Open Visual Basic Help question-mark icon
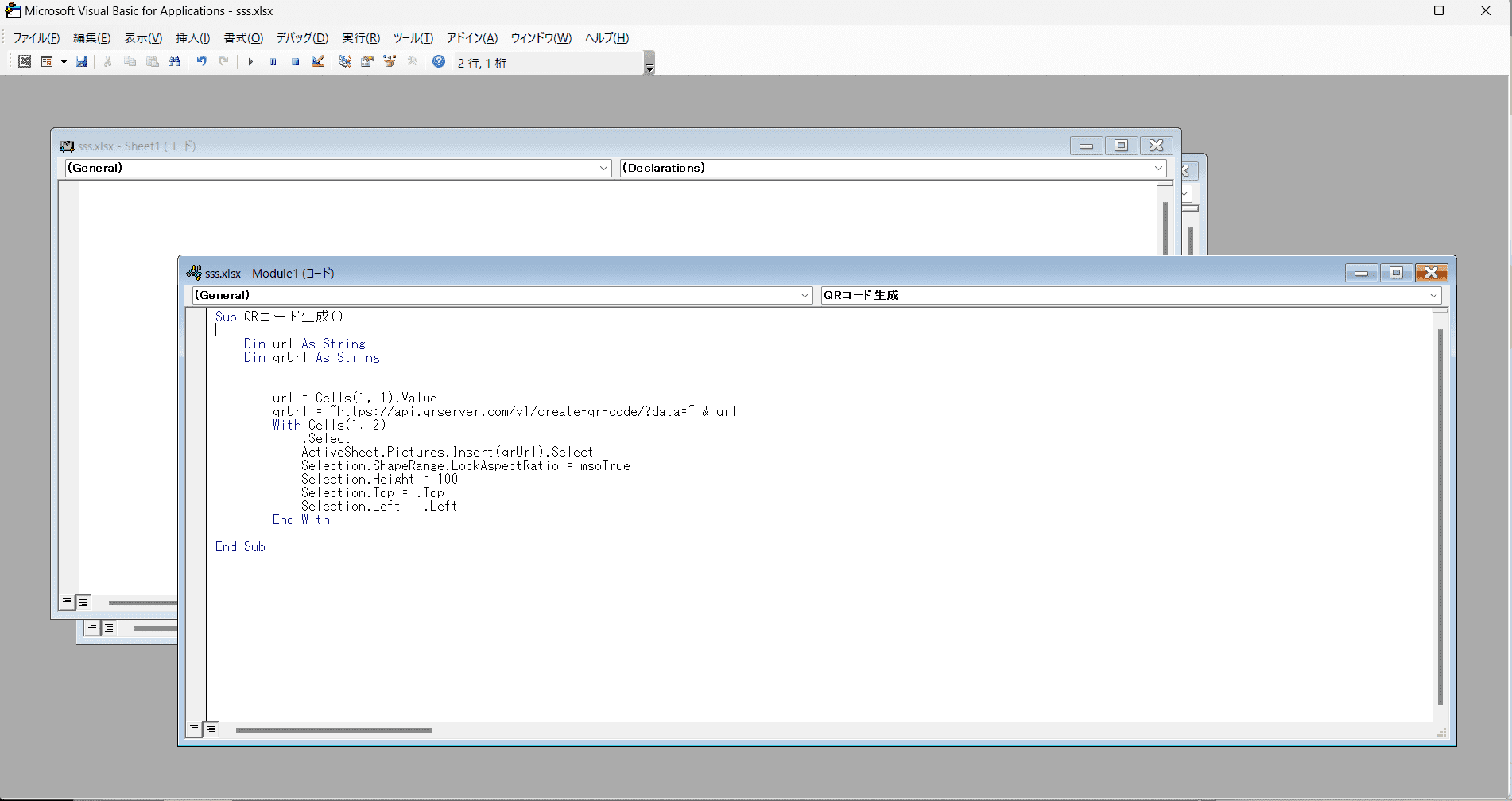 [439, 62]
